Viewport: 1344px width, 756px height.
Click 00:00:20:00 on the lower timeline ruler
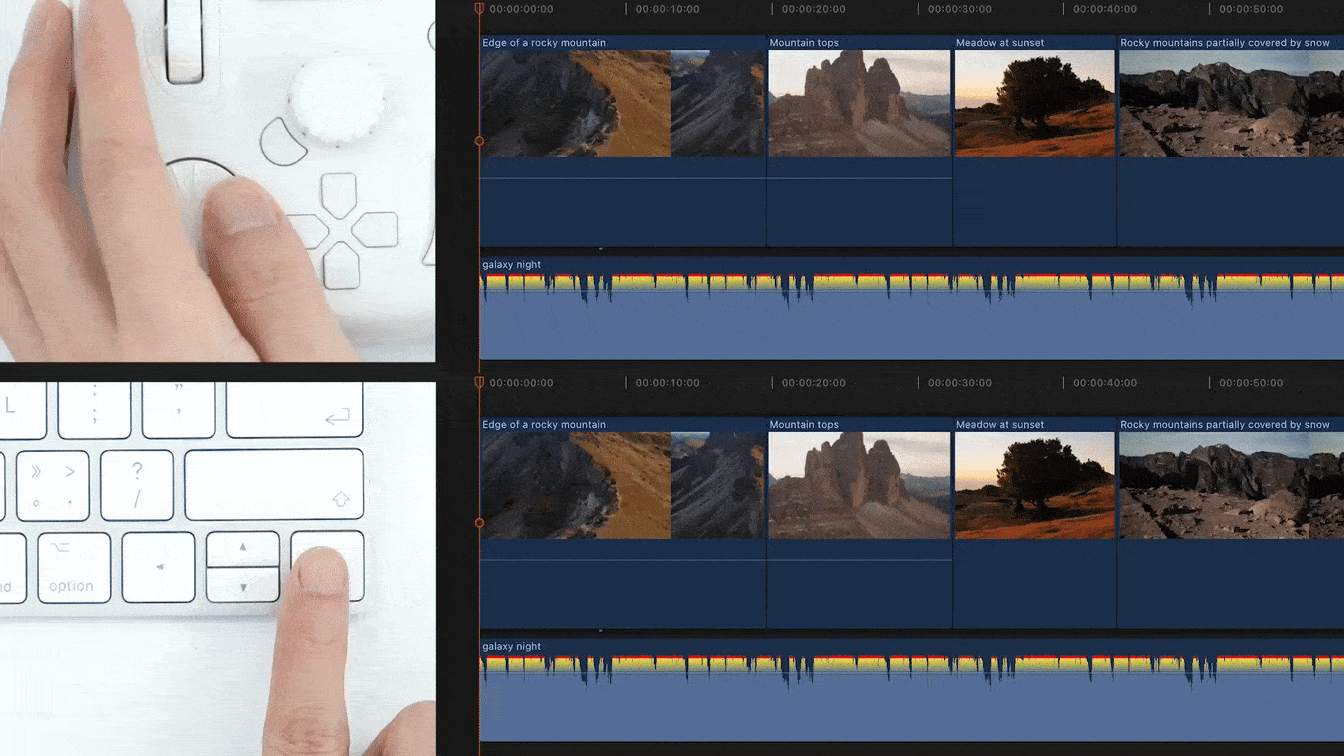click(x=814, y=383)
